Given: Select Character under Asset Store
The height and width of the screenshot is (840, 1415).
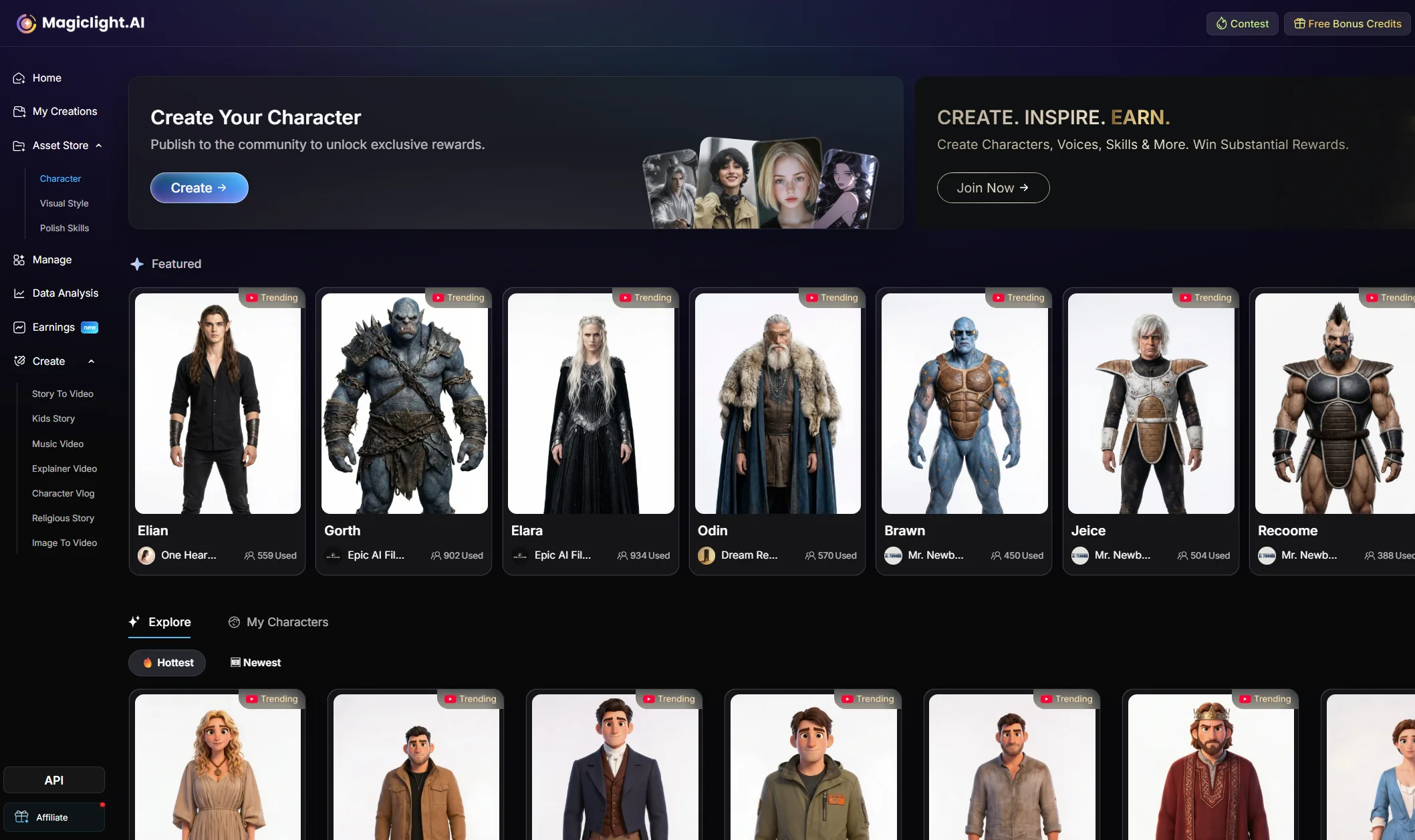Looking at the screenshot, I should 60,179.
